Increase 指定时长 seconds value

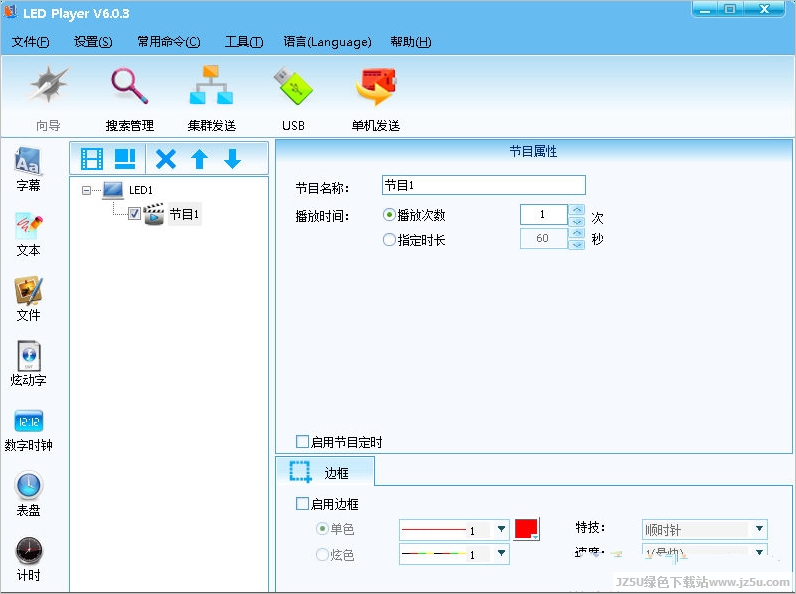click(577, 233)
